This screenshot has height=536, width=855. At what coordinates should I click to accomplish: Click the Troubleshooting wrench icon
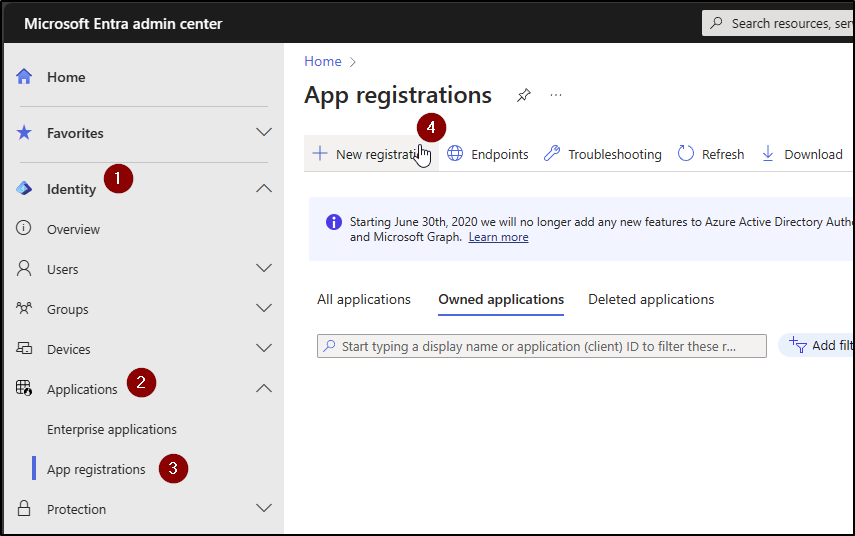(x=552, y=154)
